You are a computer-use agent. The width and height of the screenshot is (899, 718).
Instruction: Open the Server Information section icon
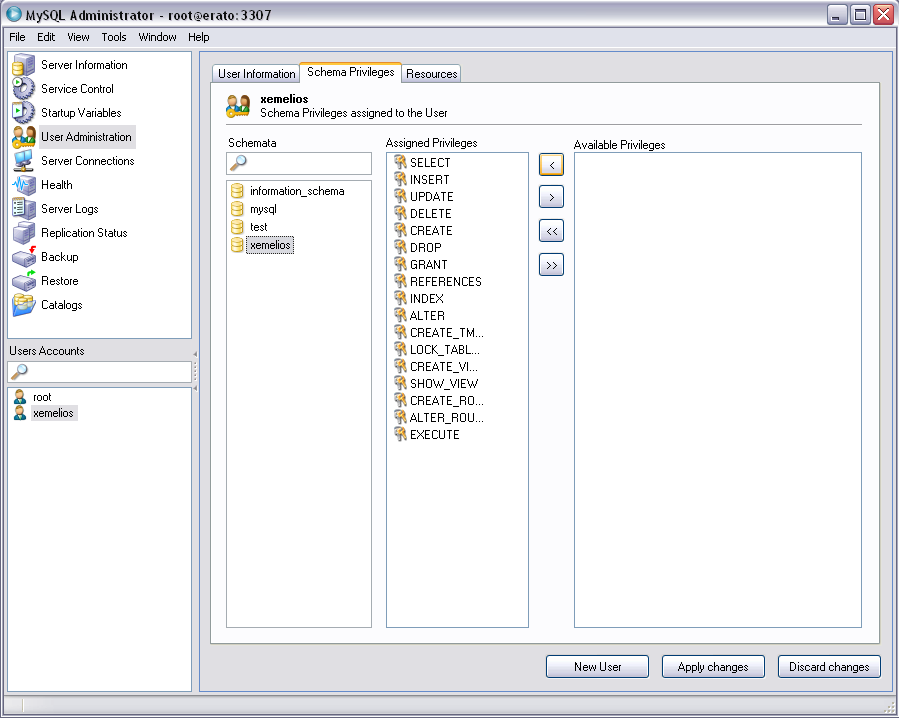click(24, 64)
